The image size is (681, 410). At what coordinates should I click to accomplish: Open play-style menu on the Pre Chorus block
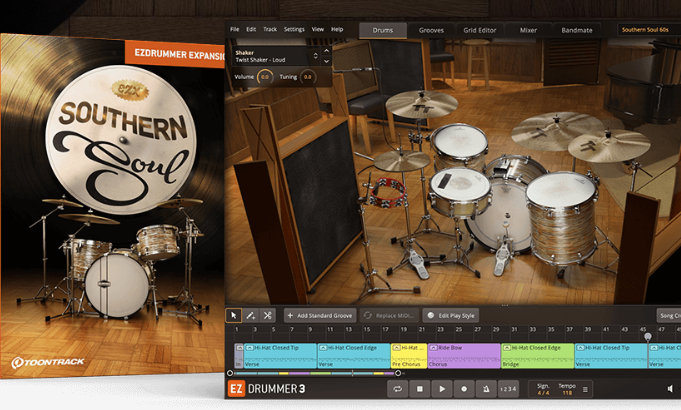(x=396, y=347)
